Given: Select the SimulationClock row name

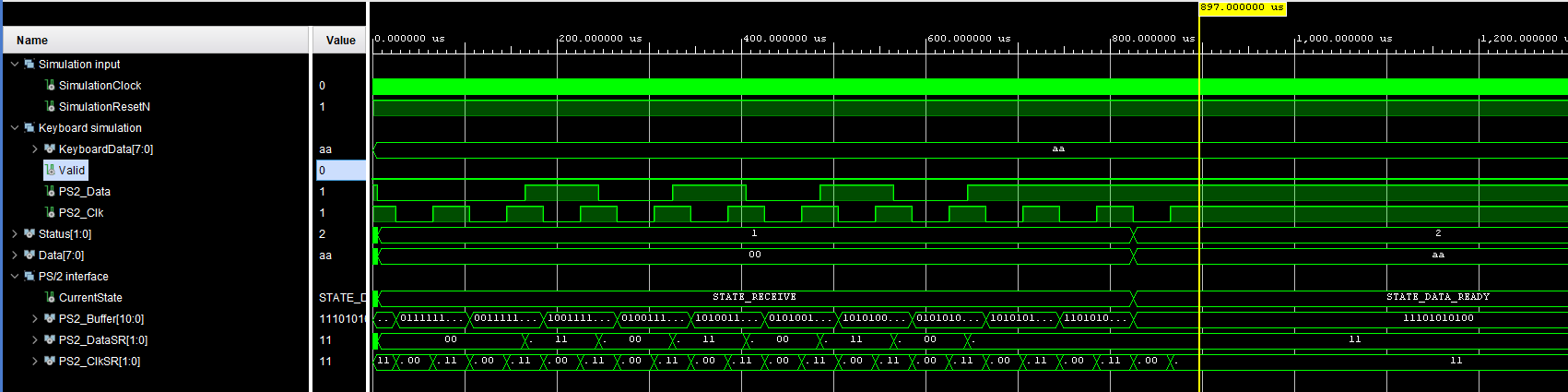Looking at the screenshot, I should click(100, 86).
